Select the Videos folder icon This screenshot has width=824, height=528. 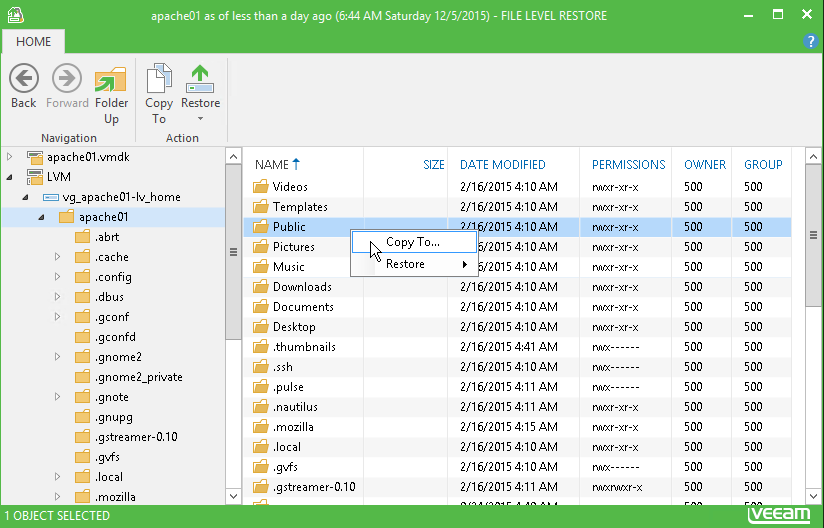(260, 187)
